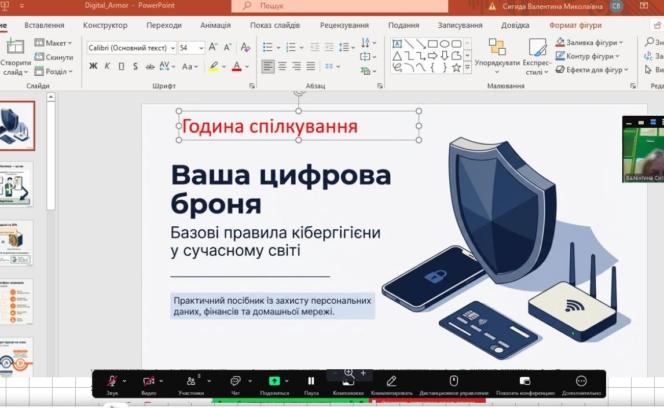
Task: Click the annotate pencil icon
Action: (391, 381)
